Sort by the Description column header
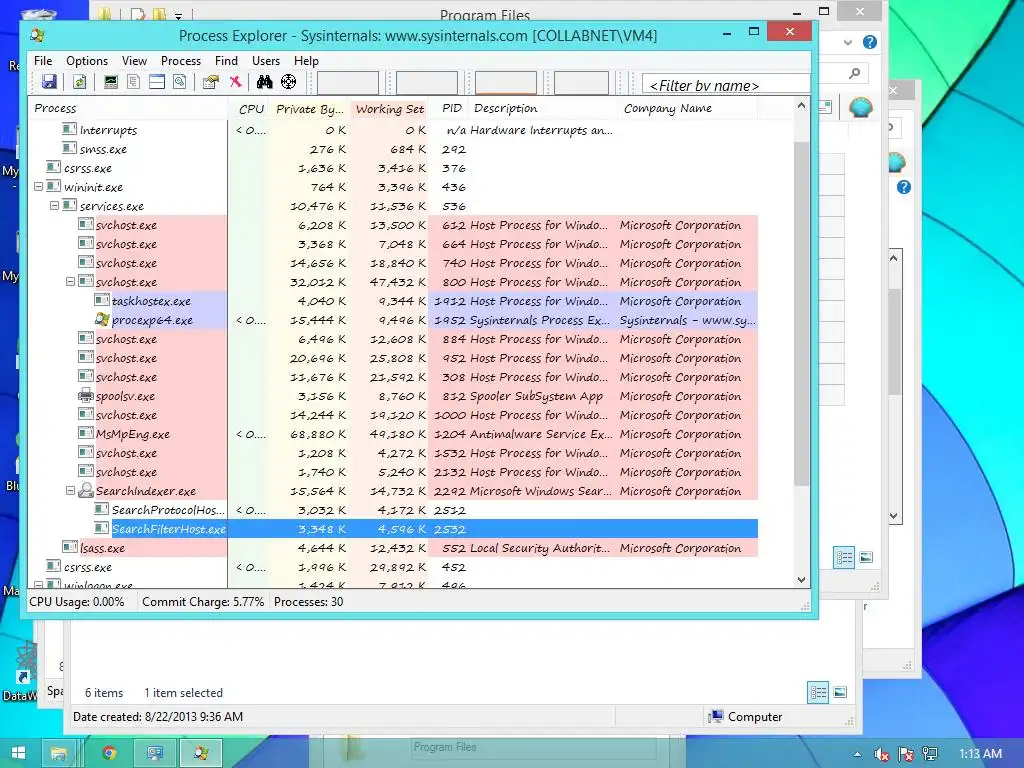The height and width of the screenshot is (768, 1024). coord(543,108)
